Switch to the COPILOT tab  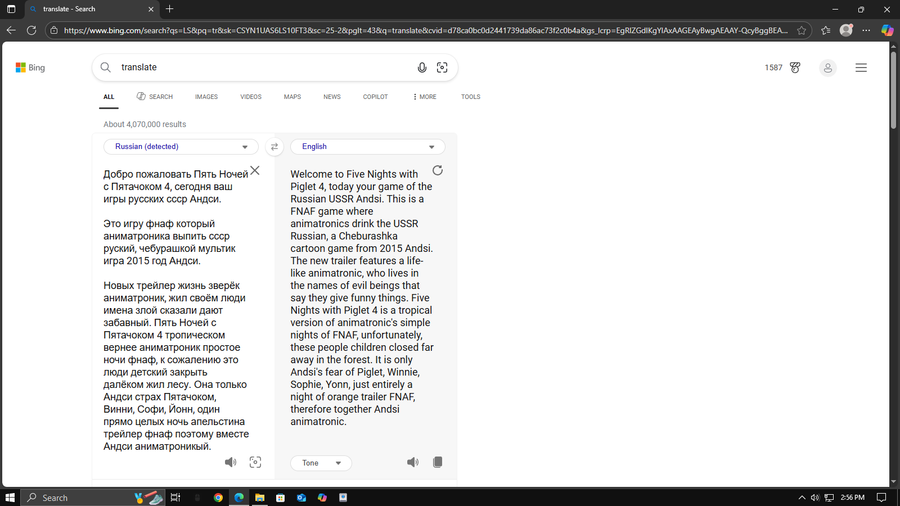375,97
